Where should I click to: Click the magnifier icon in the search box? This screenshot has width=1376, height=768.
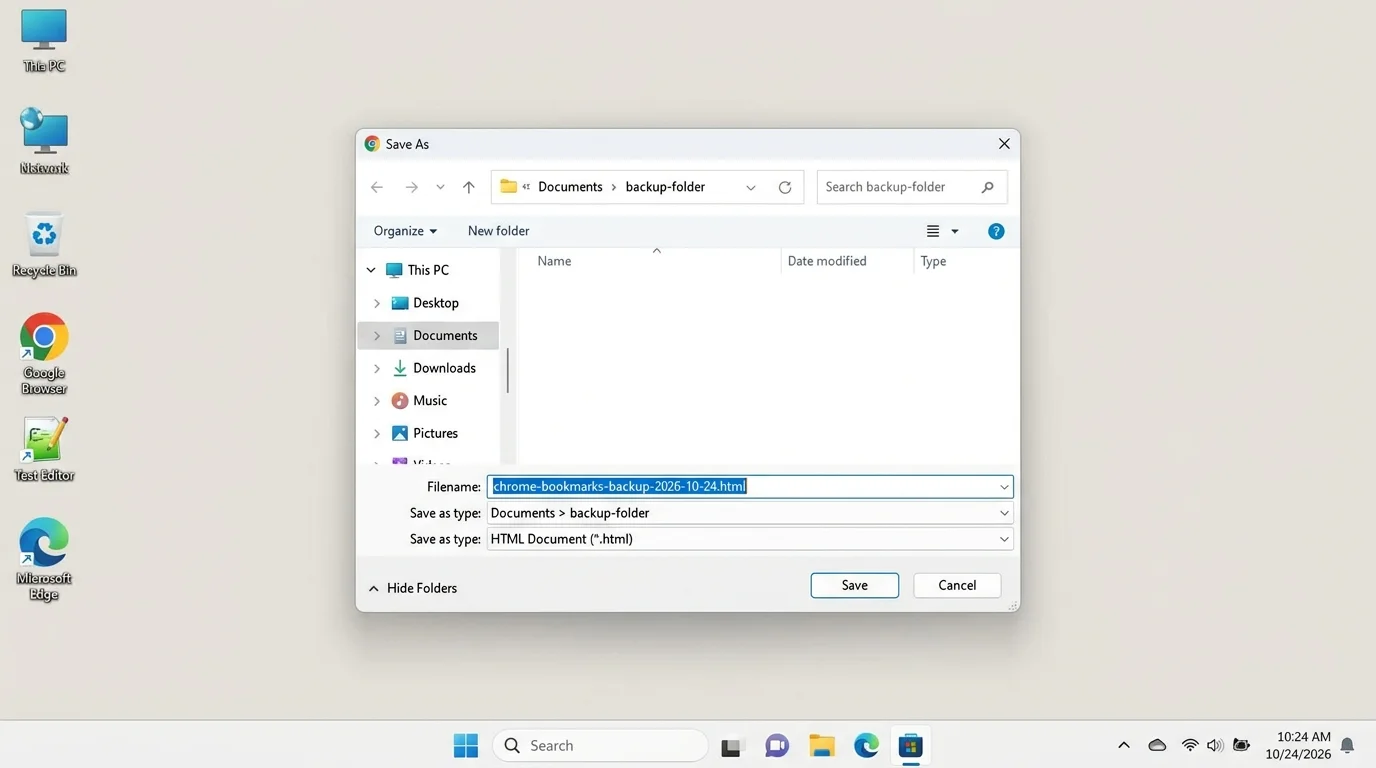[988, 187]
